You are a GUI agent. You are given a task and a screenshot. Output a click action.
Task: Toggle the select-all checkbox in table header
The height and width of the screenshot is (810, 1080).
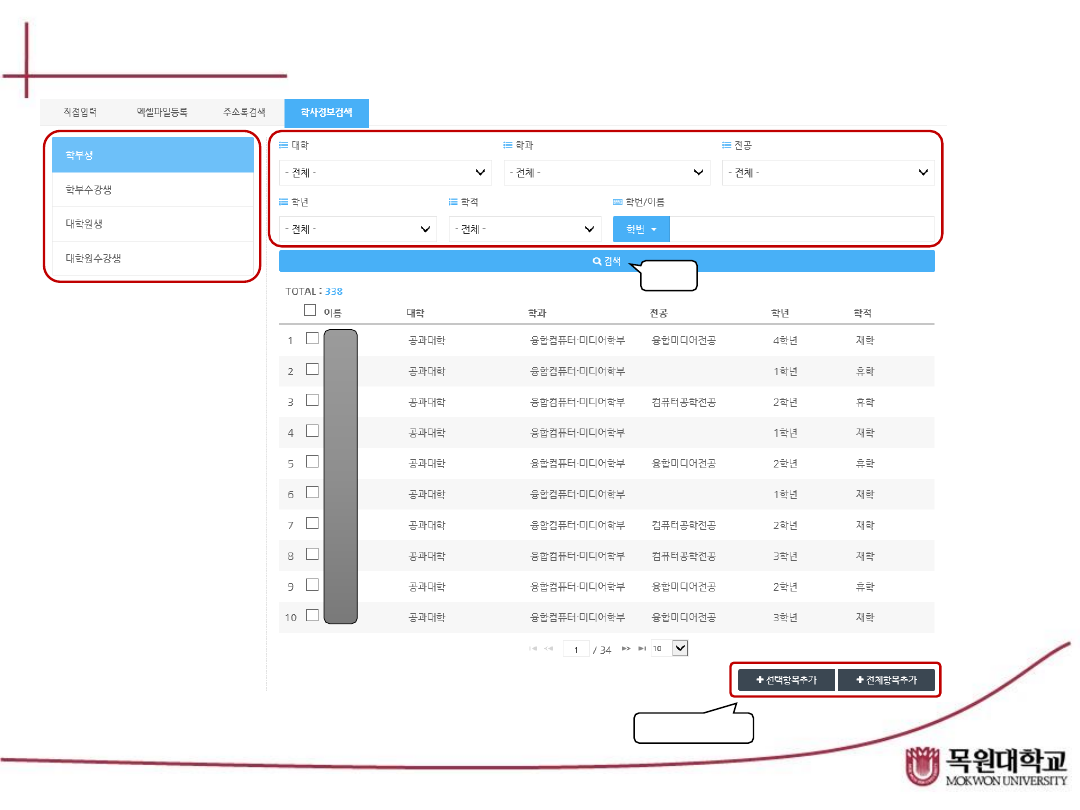(310, 311)
